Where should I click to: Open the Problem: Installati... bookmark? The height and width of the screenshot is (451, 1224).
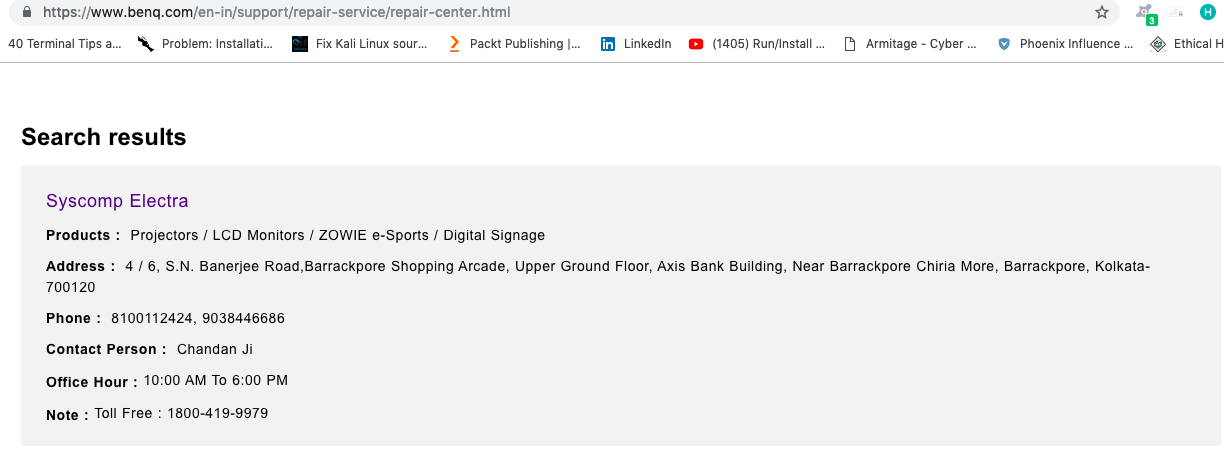pos(205,44)
